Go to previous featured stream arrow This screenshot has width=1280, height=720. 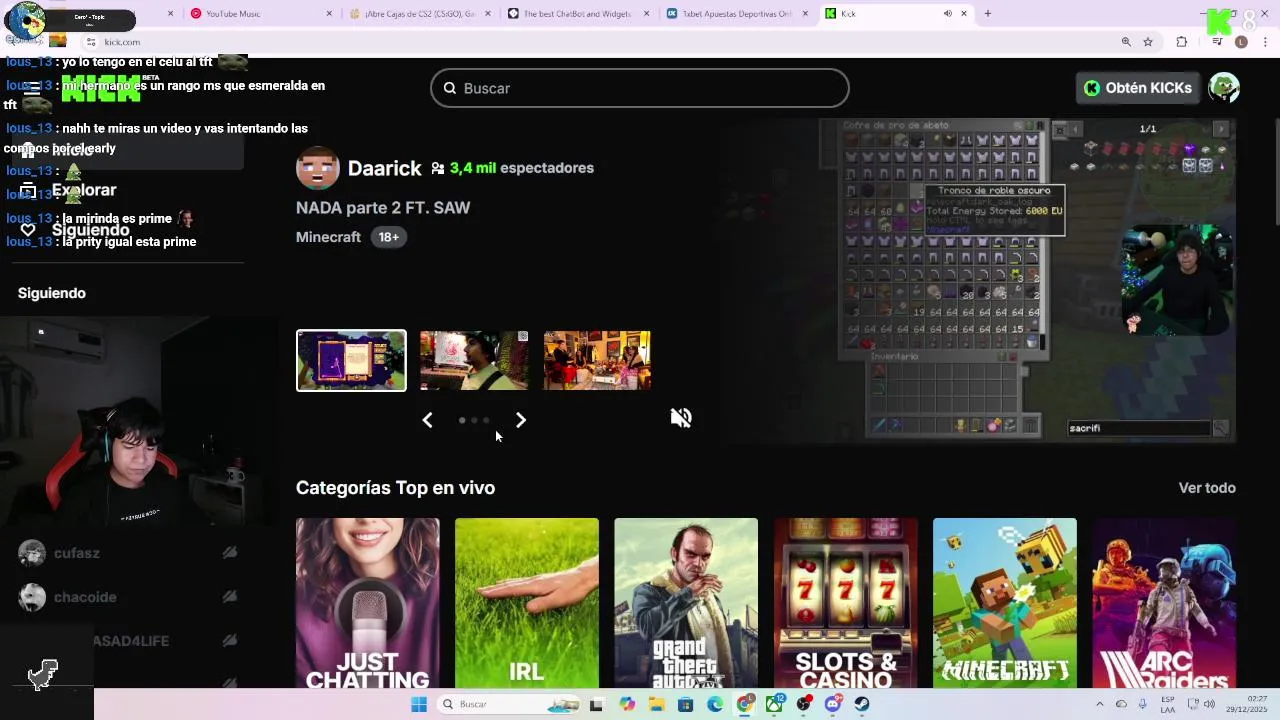(x=427, y=420)
